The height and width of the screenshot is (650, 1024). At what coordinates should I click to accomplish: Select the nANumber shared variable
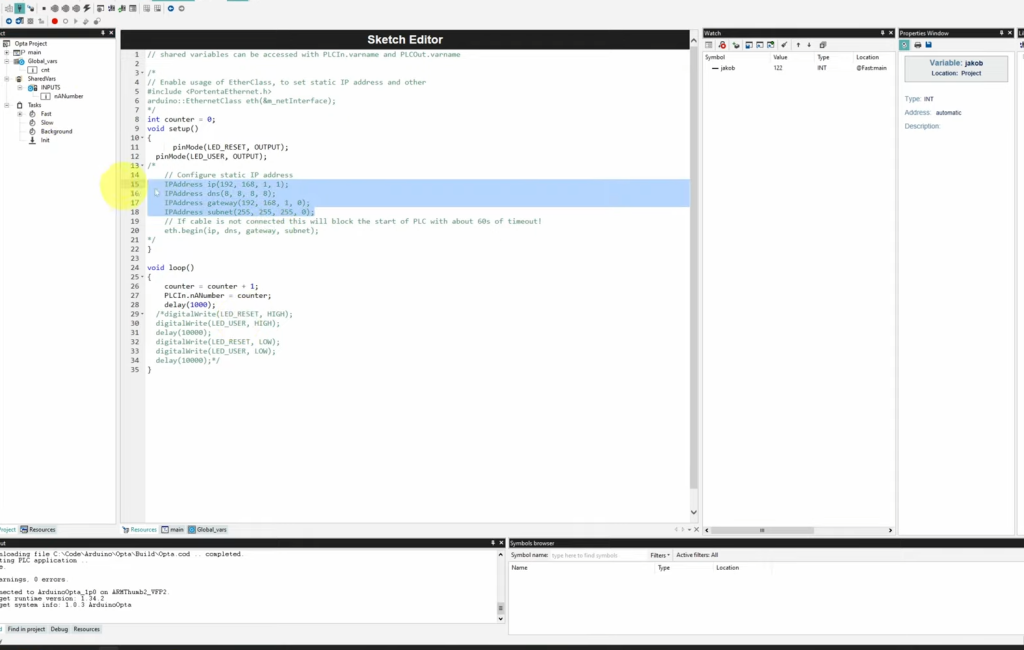point(68,96)
